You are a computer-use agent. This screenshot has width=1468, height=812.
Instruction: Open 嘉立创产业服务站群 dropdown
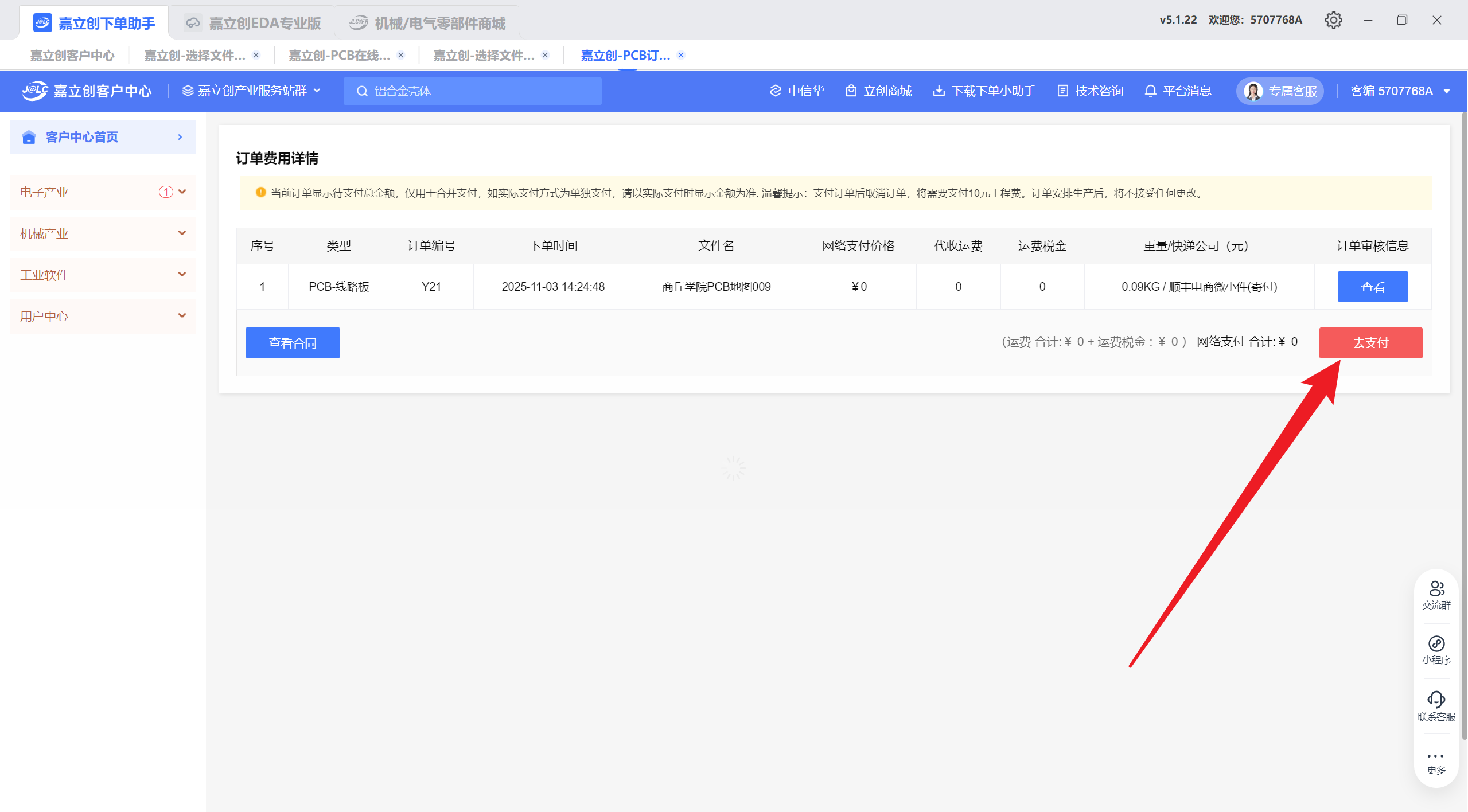pyautogui.click(x=251, y=91)
